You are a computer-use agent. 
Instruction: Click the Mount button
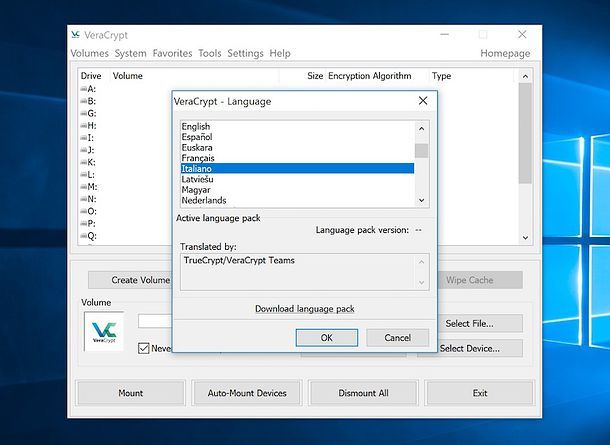[131, 393]
